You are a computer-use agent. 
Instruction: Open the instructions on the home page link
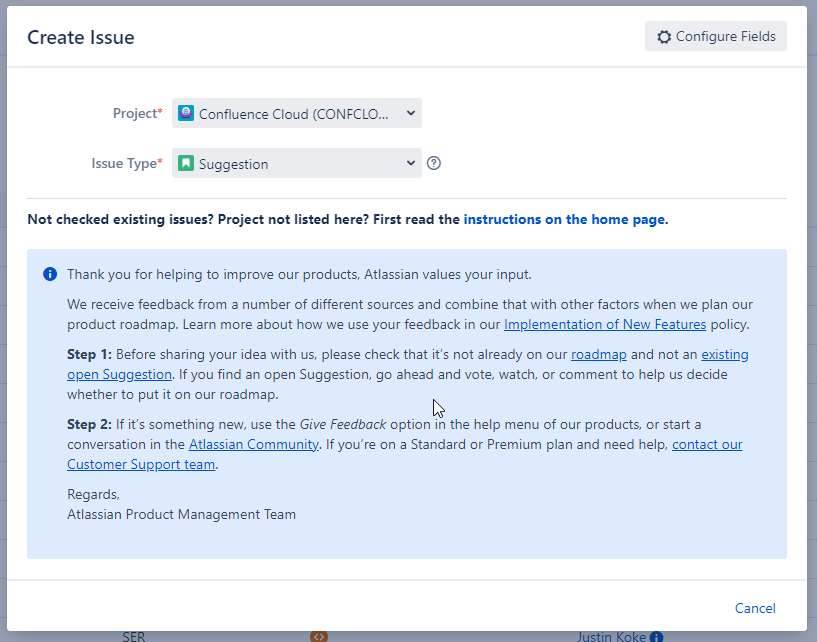[x=564, y=219]
